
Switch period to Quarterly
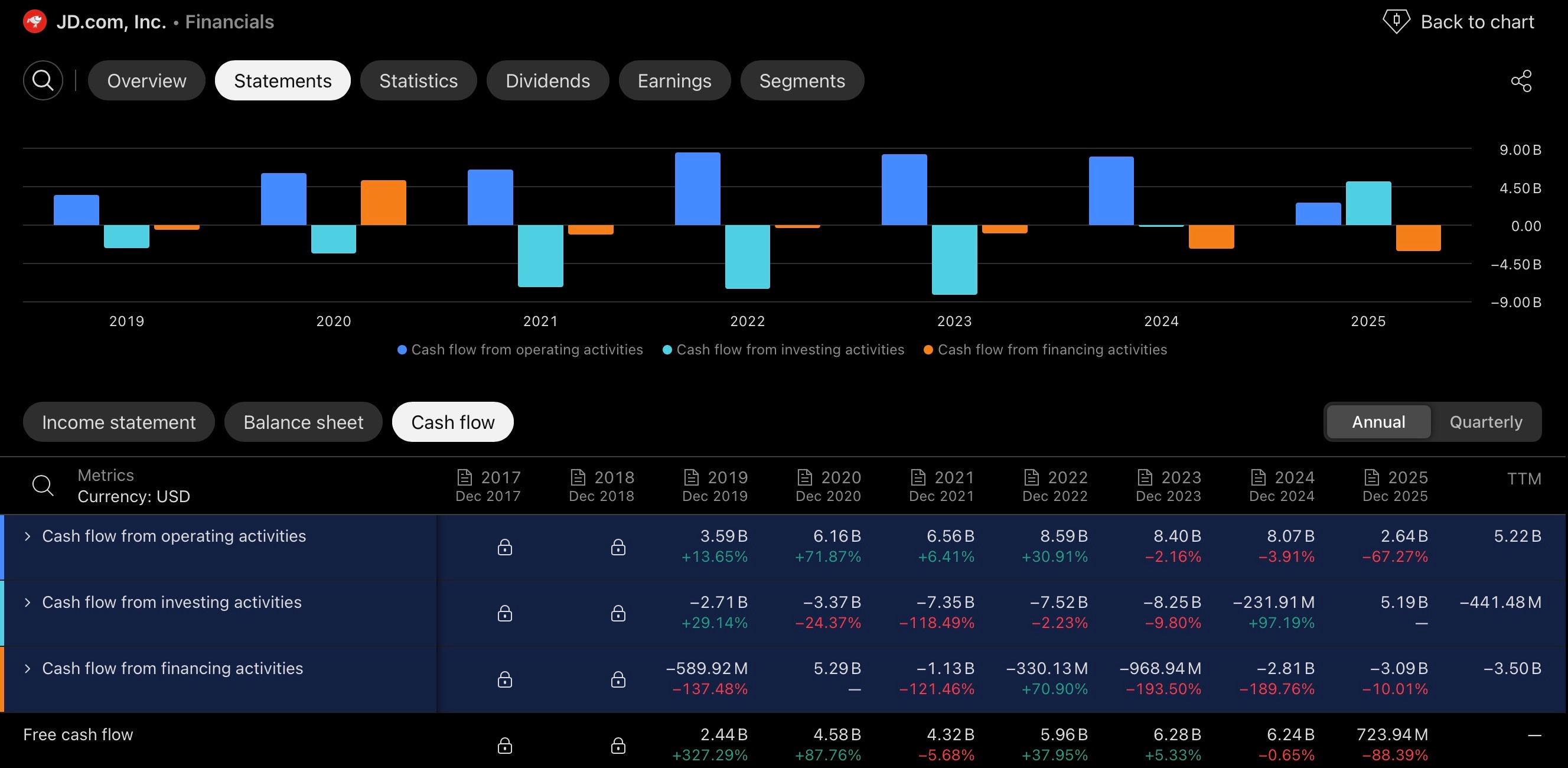point(1485,421)
